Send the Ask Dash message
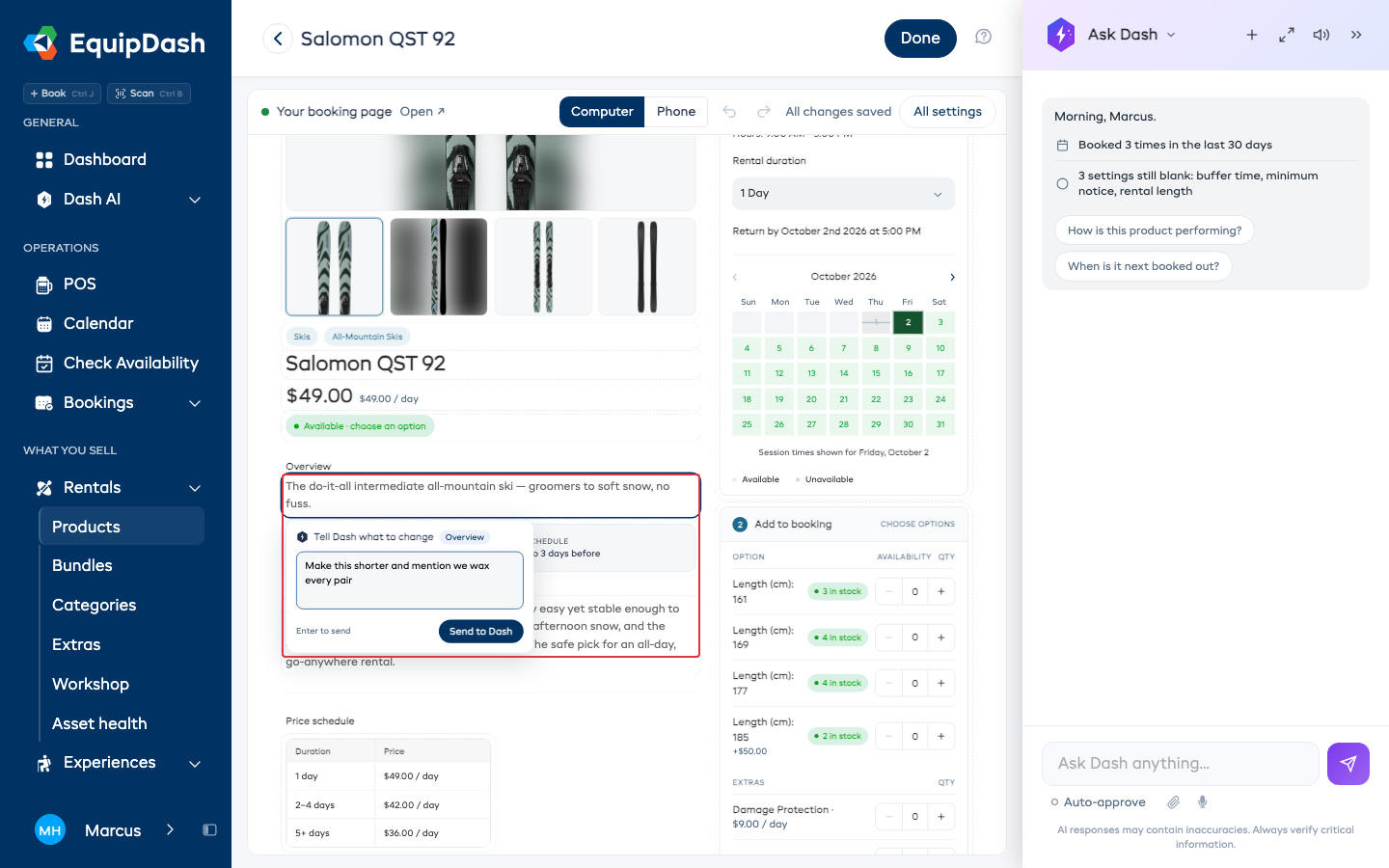 (1348, 764)
